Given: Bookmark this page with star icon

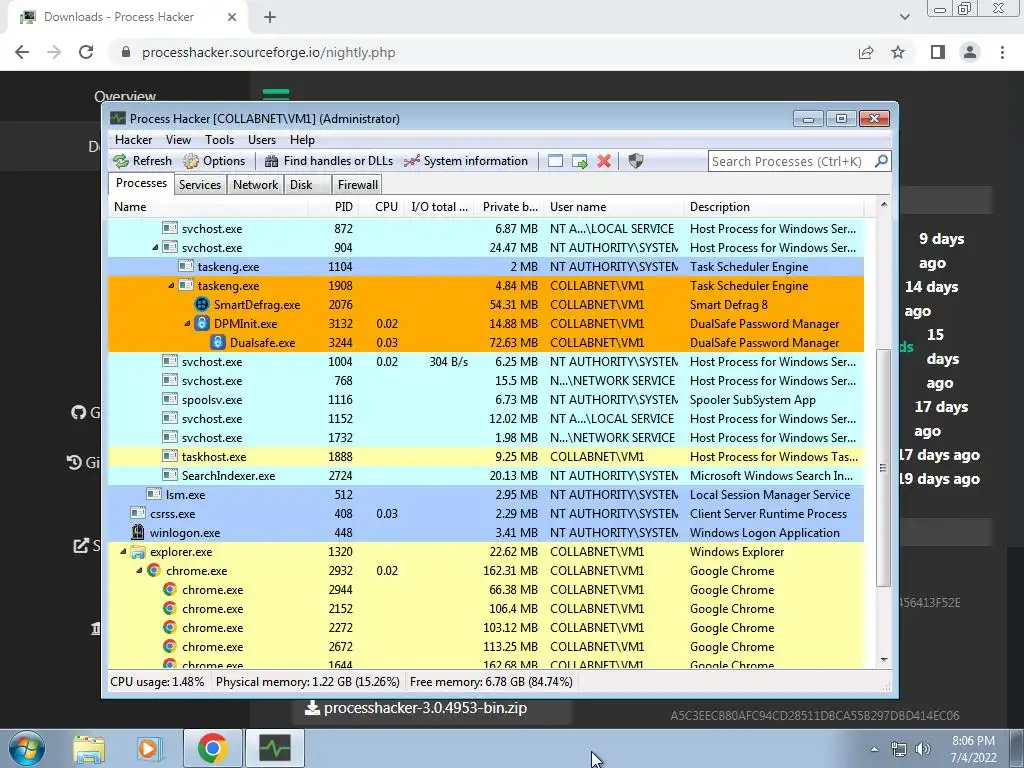Looking at the screenshot, I should (x=898, y=52).
